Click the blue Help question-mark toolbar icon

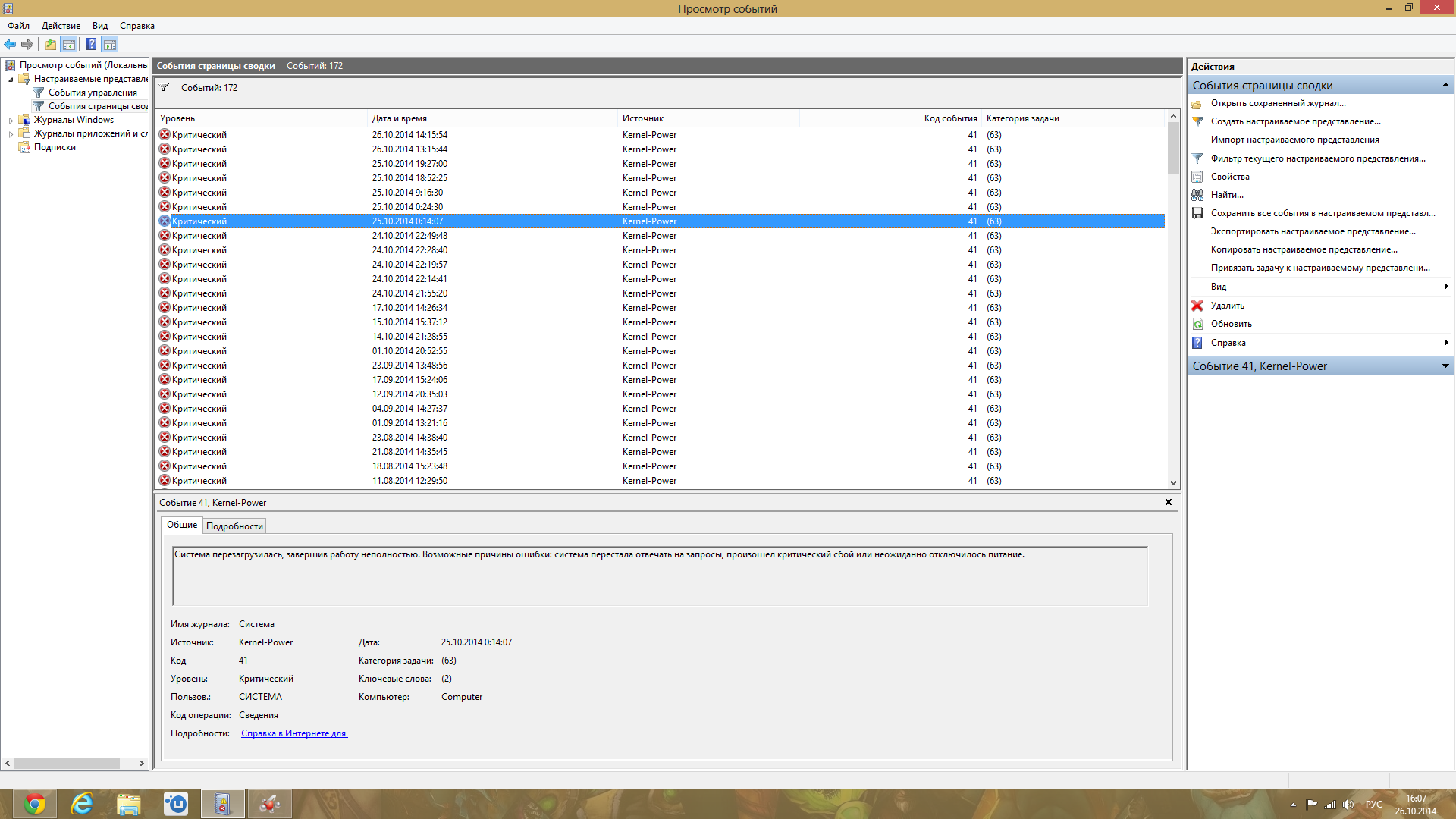click(x=91, y=44)
